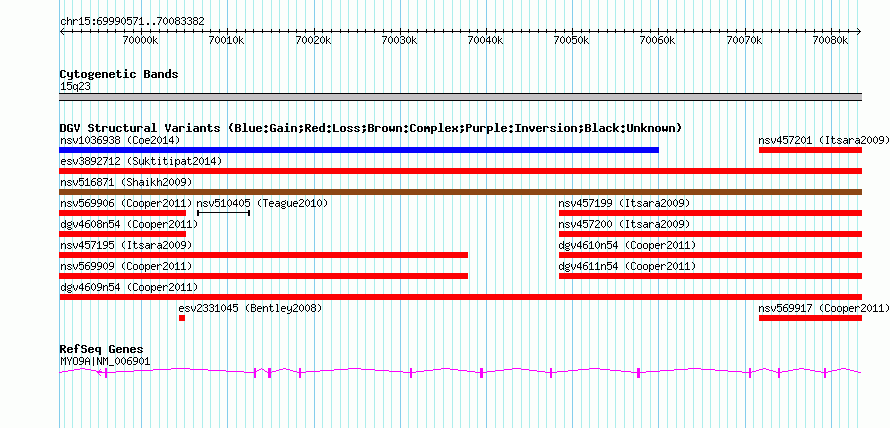Click the red bar under nsv457200
Viewport: 890px width, 428px height.
point(711,234)
